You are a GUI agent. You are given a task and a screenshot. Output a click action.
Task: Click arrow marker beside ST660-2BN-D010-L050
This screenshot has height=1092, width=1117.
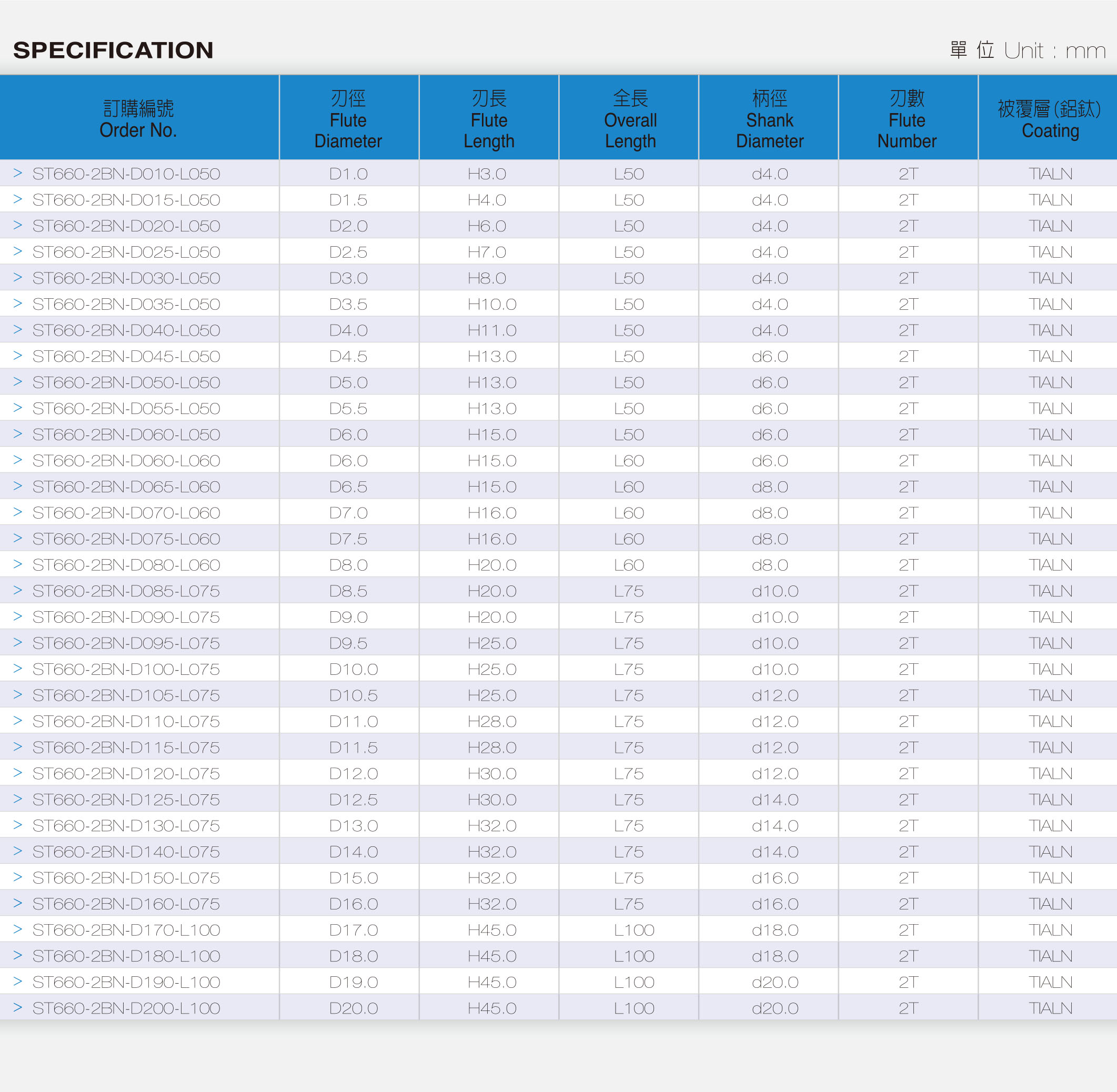click(x=18, y=173)
